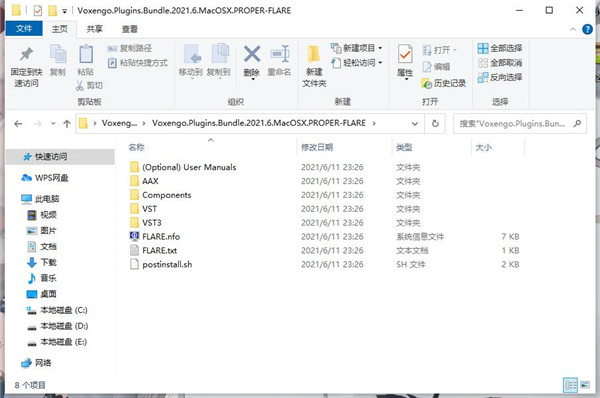Click the Back navigation arrow

(x=18, y=124)
